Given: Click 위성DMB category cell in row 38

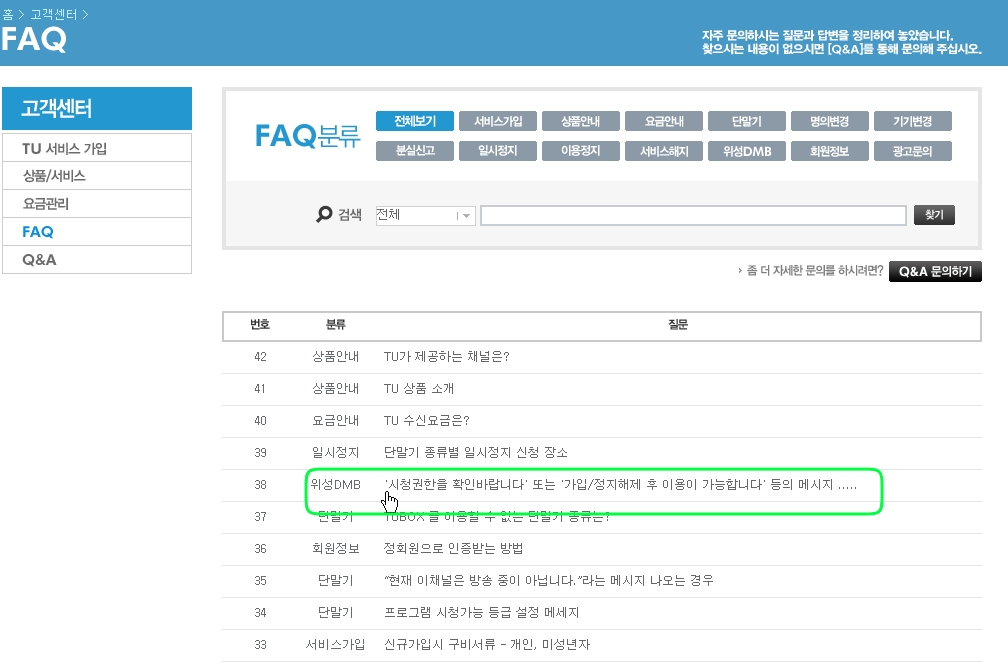Looking at the screenshot, I should coord(336,485).
